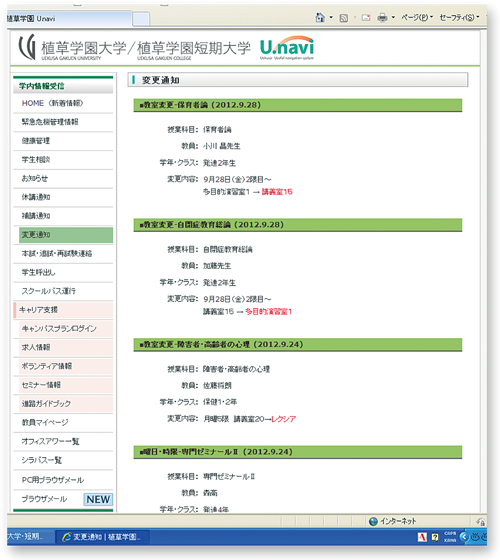Click red text 多目的演習室1 in second notice
Image resolution: width=500 pixels, height=560 pixels.
pos(269,312)
